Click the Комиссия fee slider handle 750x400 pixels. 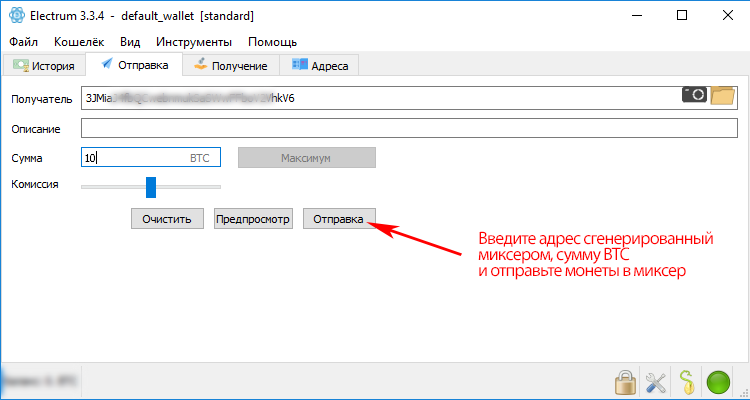(151, 187)
